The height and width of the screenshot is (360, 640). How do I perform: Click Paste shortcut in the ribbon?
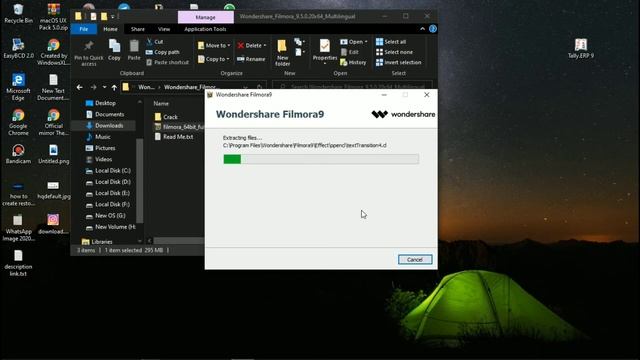pos(167,62)
